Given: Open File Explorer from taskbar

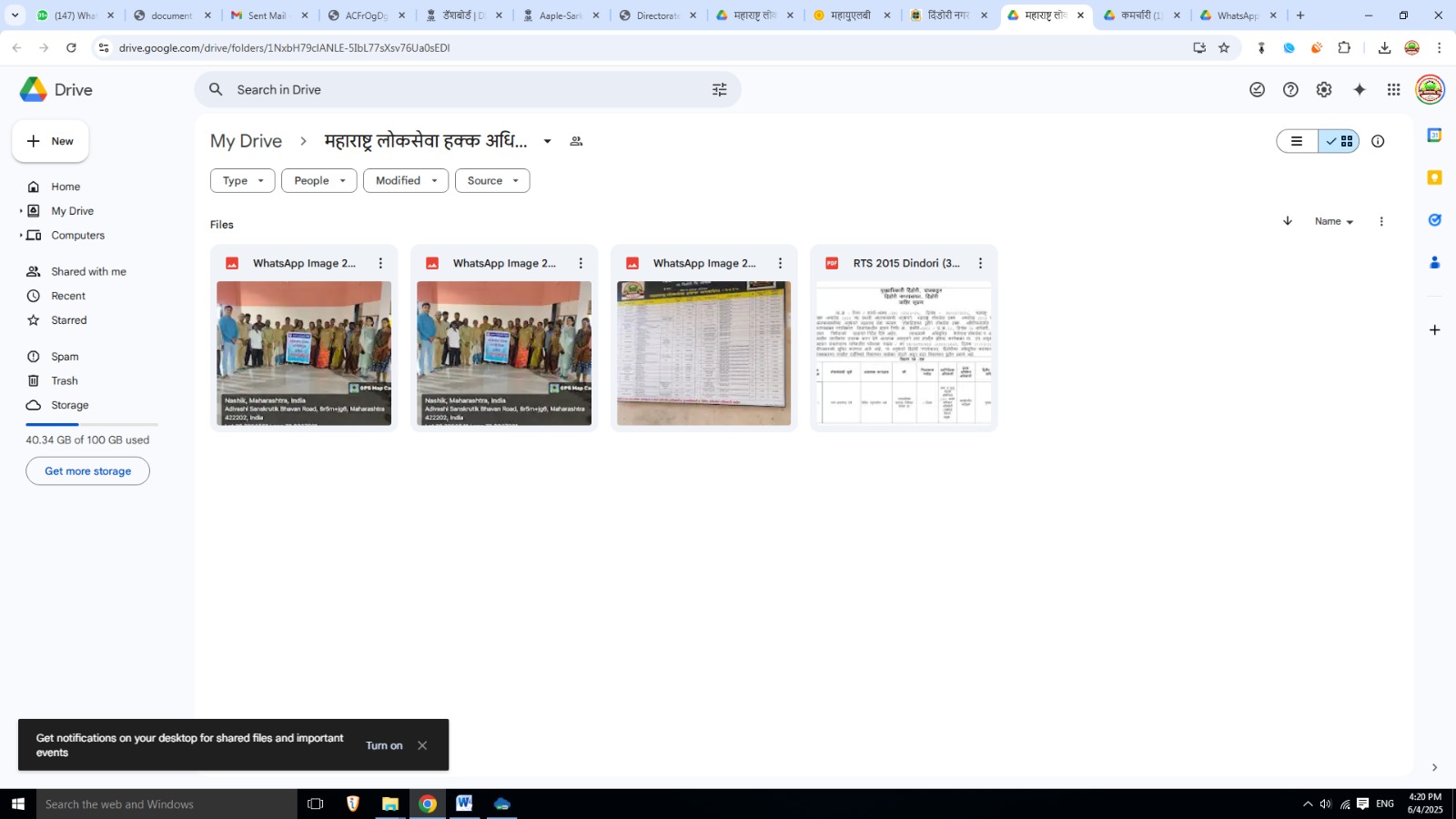Looking at the screenshot, I should coord(389,804).
